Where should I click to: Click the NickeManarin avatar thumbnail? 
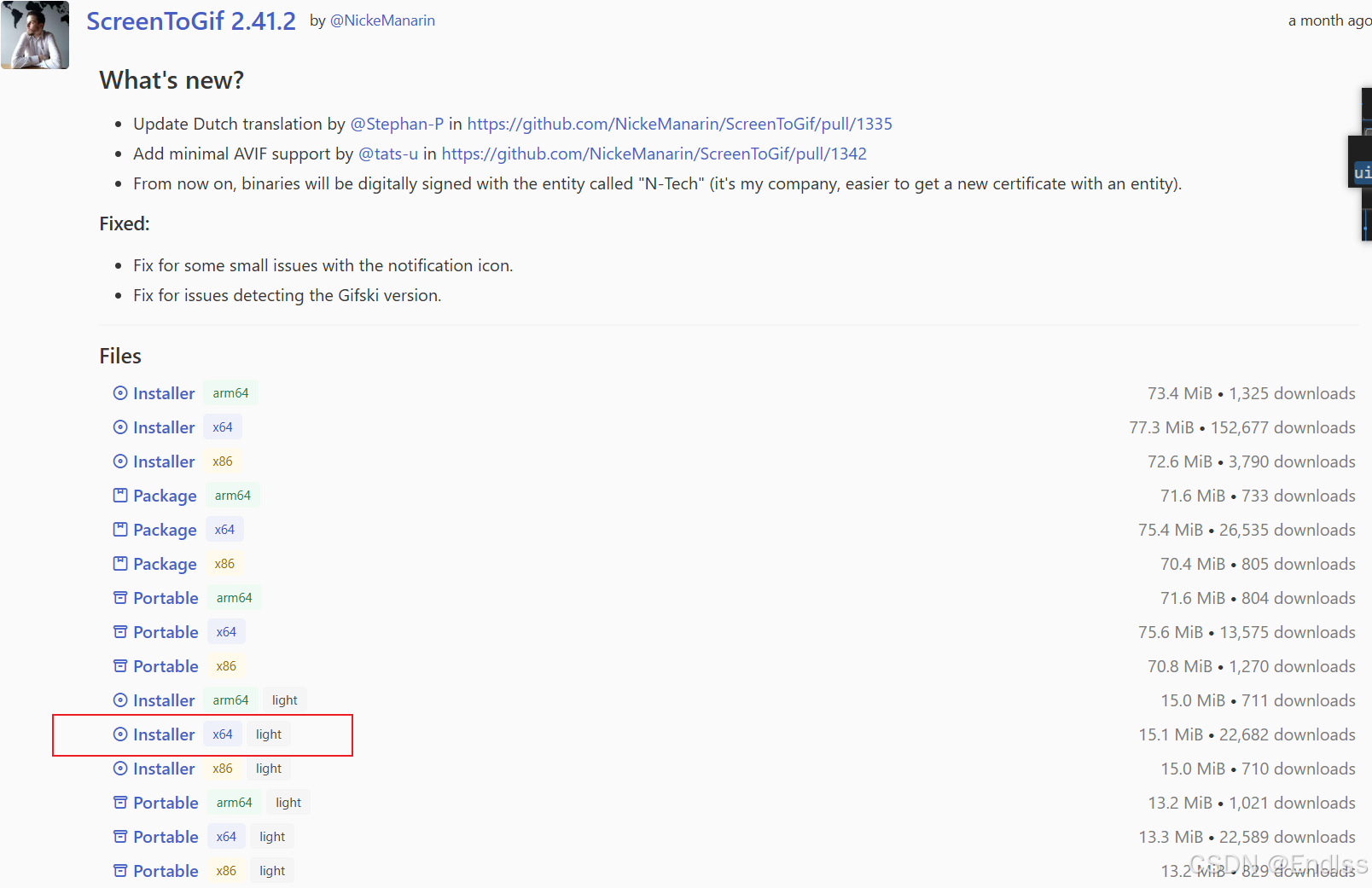(x=35, y=35)
